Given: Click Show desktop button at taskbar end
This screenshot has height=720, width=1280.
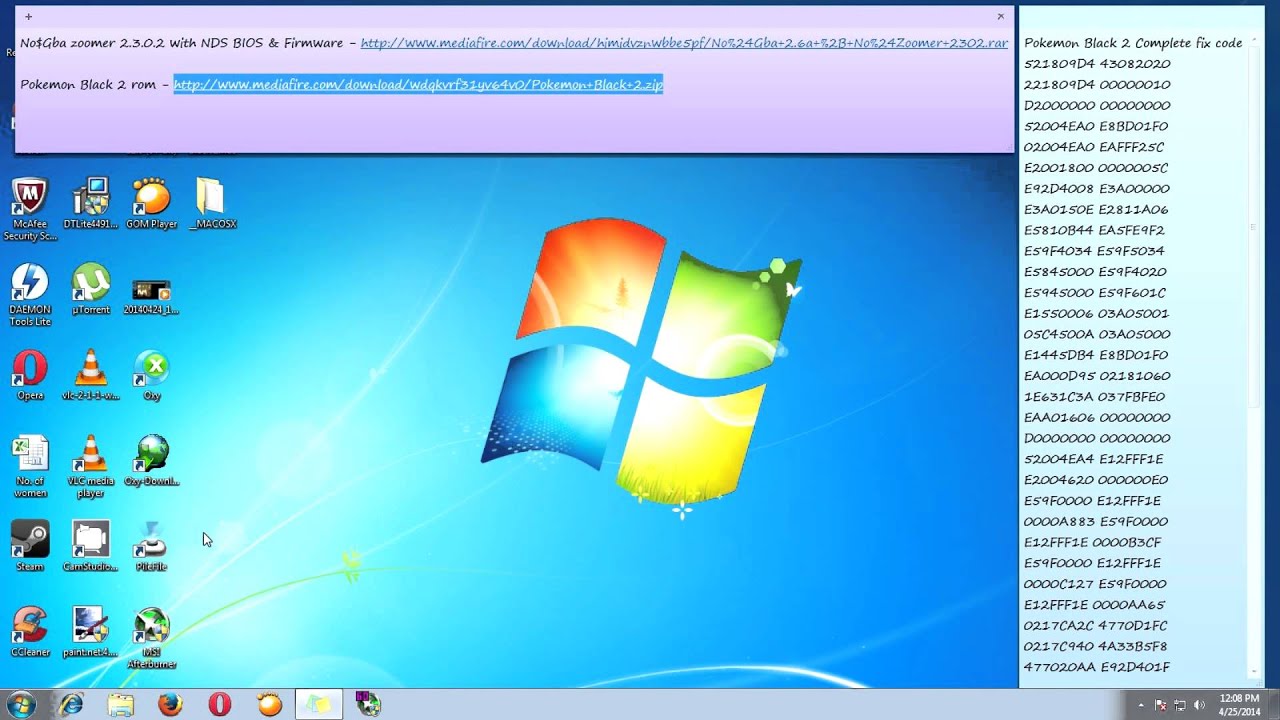Looking at the screenshot, I should [1274, 704].
